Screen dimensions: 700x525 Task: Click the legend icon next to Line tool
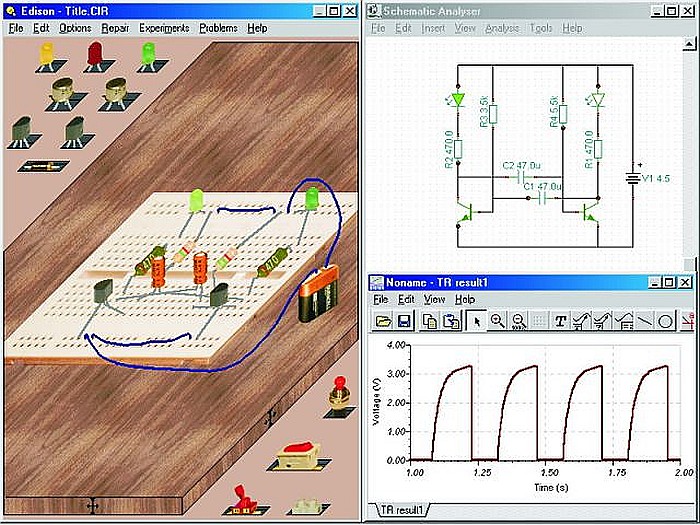point(624,321)
